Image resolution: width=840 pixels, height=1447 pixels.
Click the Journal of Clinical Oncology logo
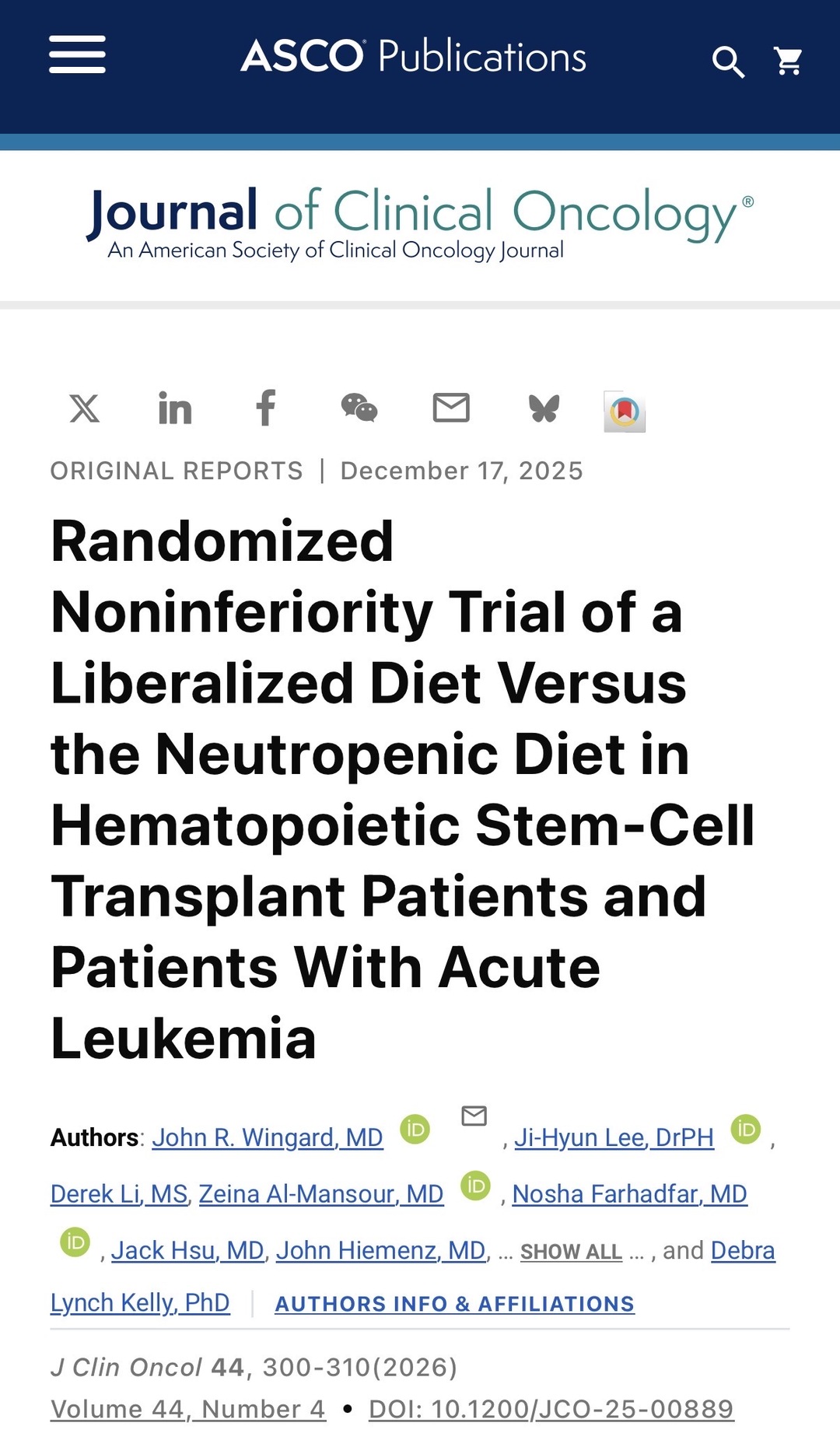(x=420, y=223)
